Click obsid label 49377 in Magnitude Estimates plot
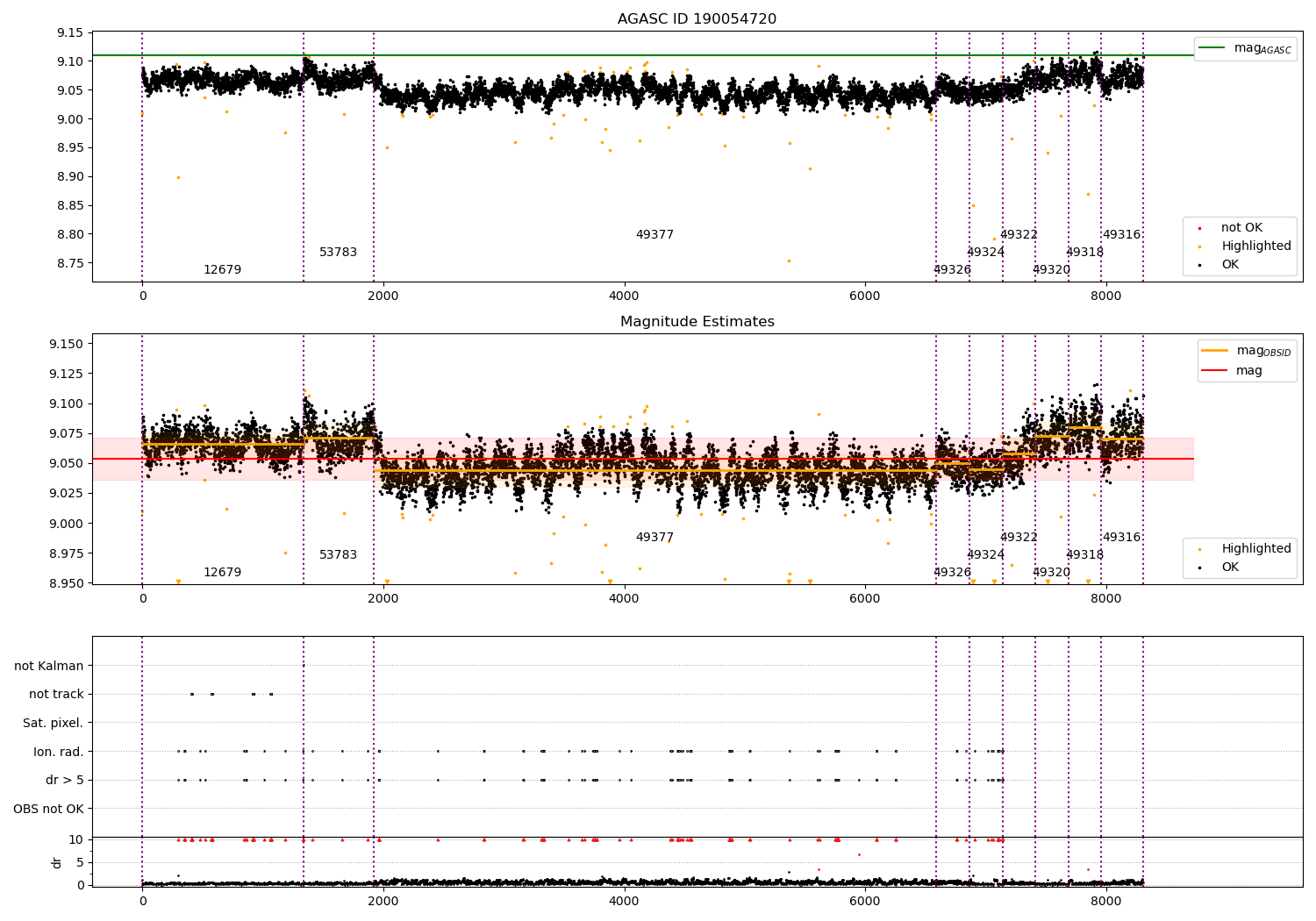1316x921 pixels. pos(654,537)
